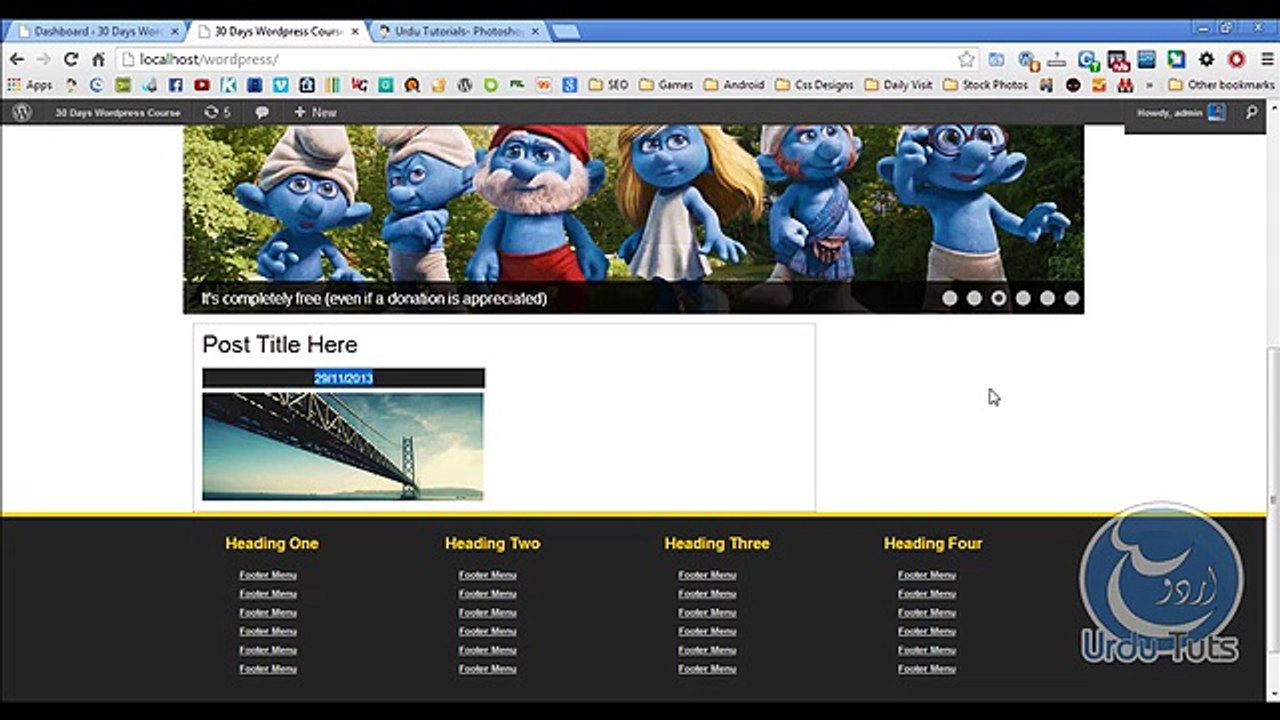Image resolution: width=1280 pixels, height=720 pixels.
Task: Open the + New content menu
Action: (315, 113)
